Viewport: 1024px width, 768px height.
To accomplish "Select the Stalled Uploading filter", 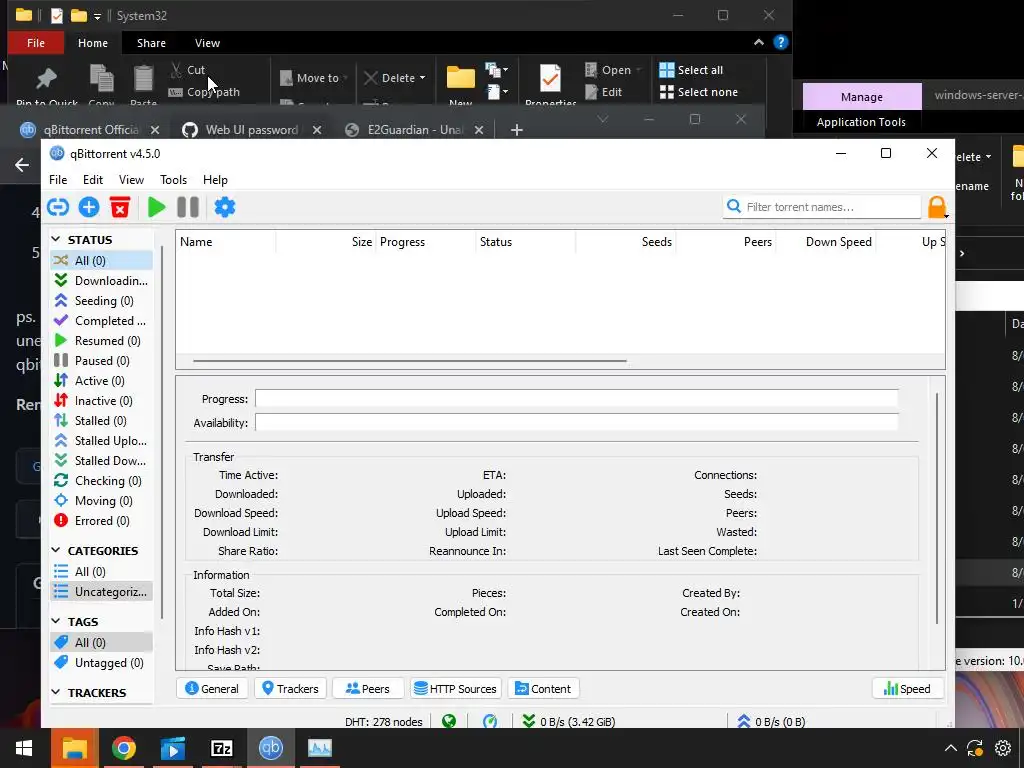I will pos(101,441).
